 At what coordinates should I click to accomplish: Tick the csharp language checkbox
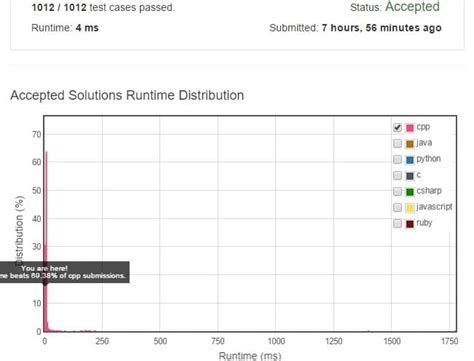397,191
